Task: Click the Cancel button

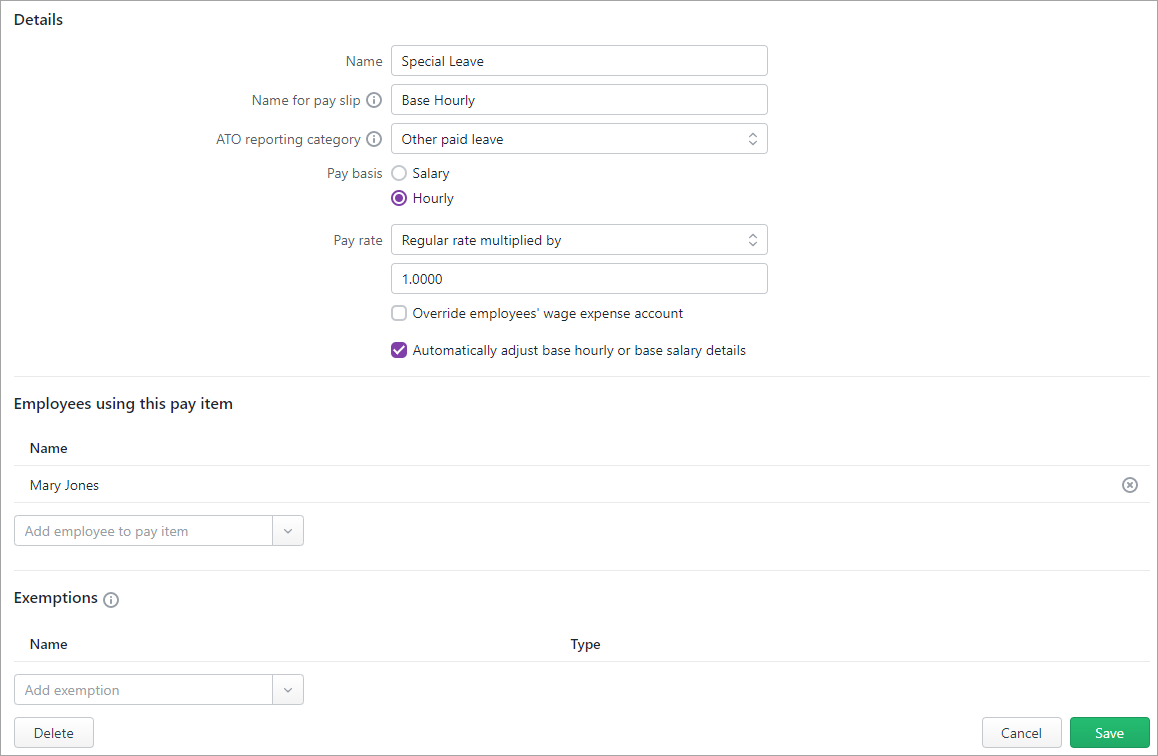Action: pyautogui.click(x=1021, y=733)
